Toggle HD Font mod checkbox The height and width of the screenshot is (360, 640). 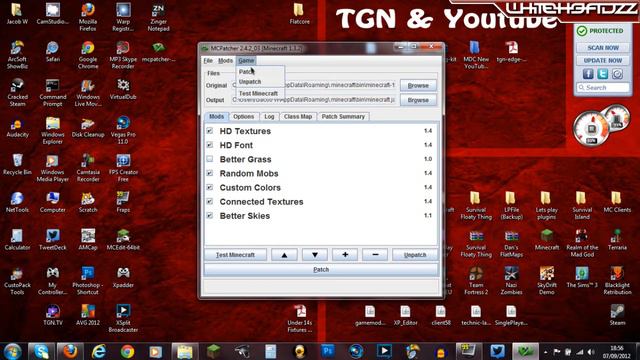210,145
